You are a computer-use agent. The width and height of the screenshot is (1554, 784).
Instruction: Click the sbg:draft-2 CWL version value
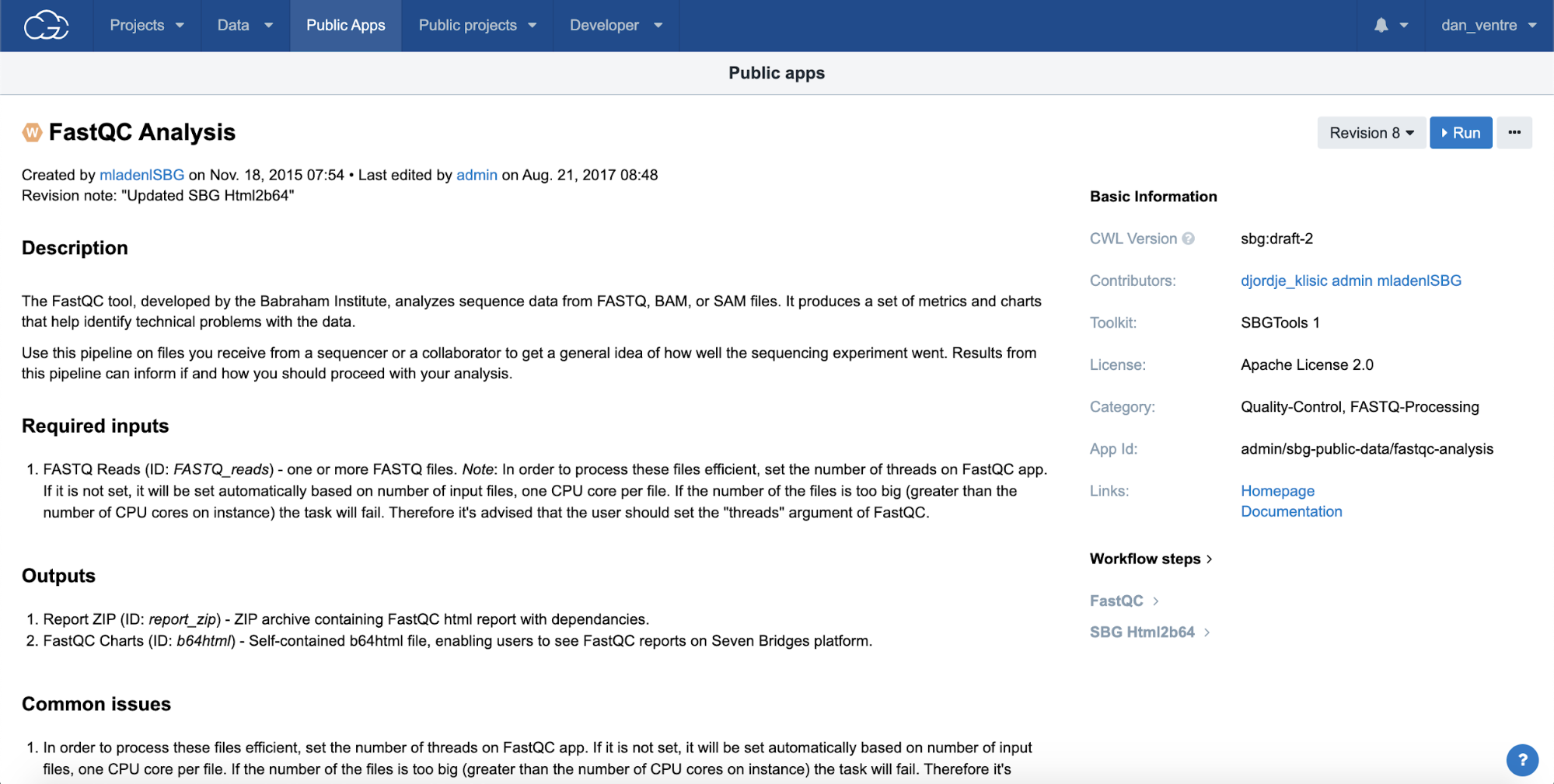[1276, 239]
